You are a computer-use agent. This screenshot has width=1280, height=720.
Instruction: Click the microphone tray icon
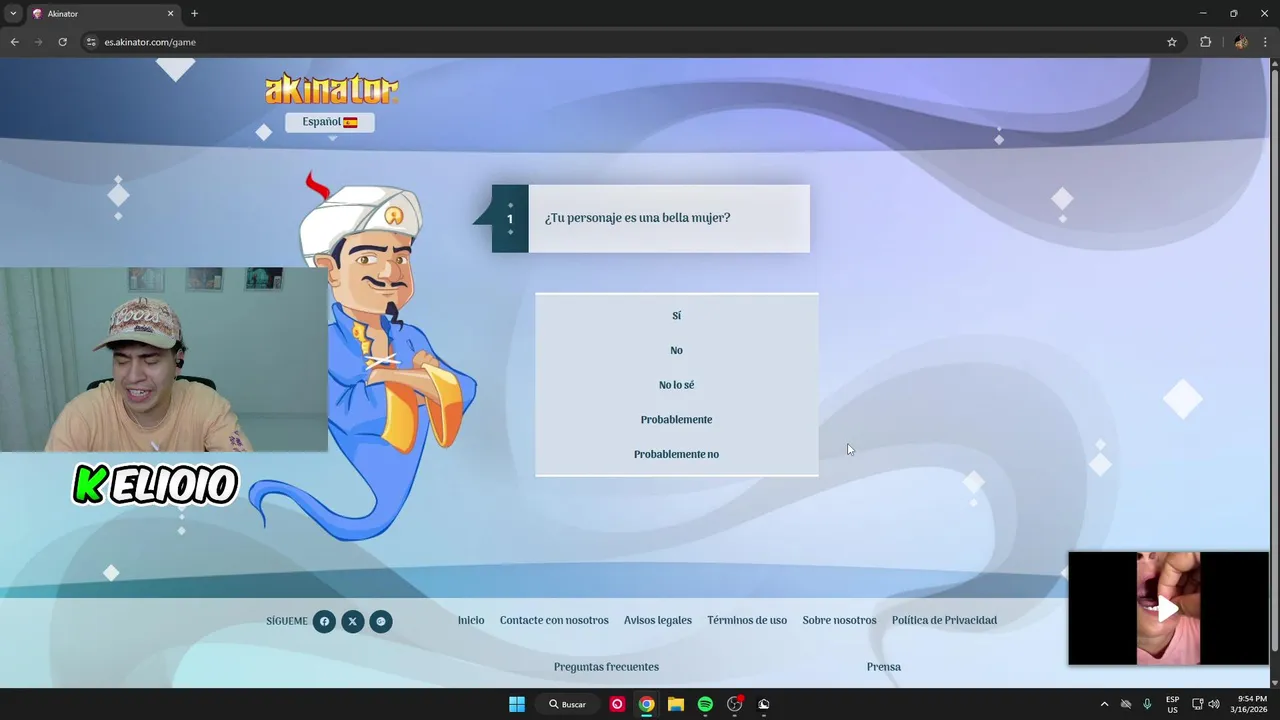(1147, 704)
